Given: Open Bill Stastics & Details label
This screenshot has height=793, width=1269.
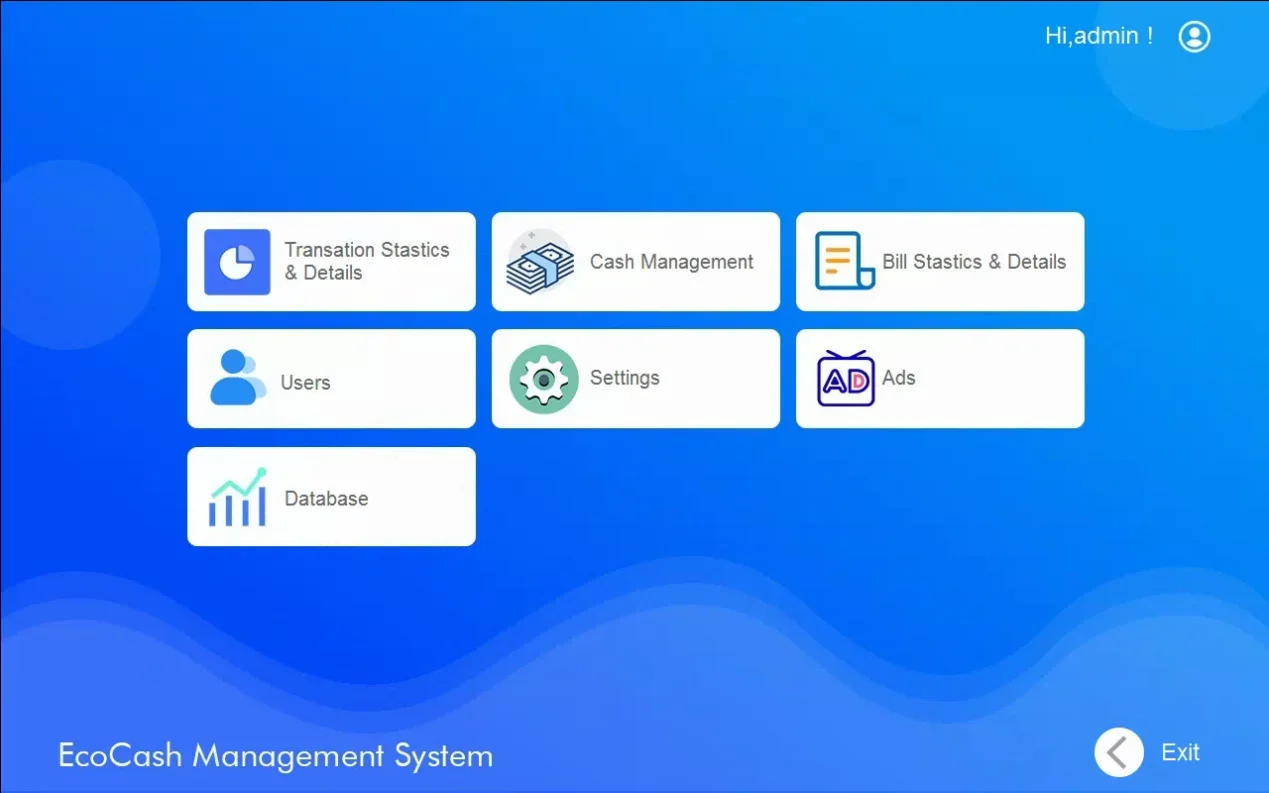Looking at the screenshot, I should (x=974, y=262).
